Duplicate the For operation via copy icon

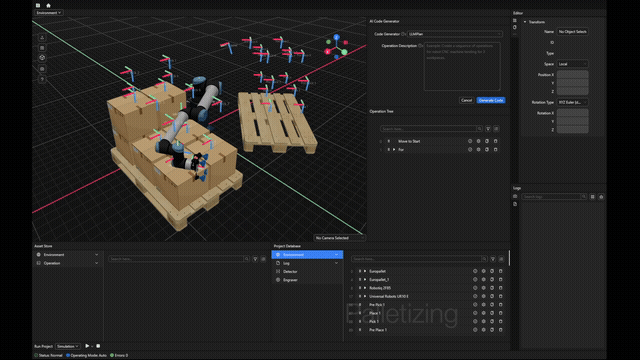tap(487, 149)
